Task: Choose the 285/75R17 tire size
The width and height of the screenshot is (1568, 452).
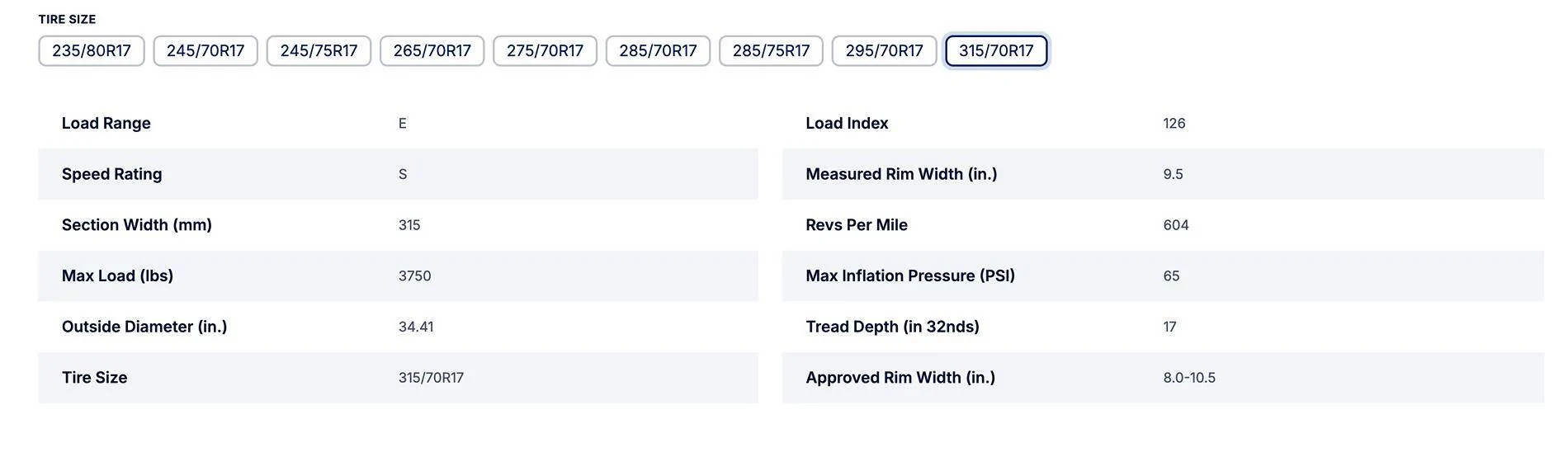Action: coord(771,51)
